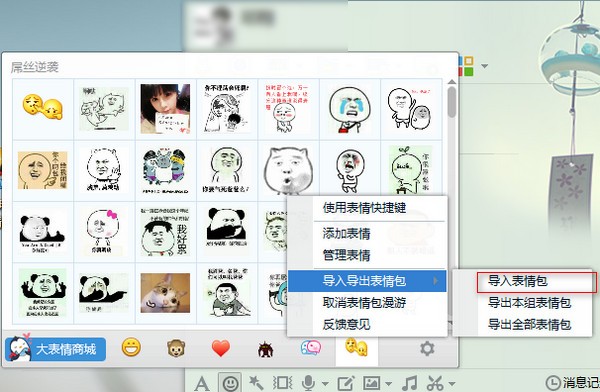Expand the scissors screenshot dropdown arrow
Screen dimensions: 600x392
[x=452, y=383]
